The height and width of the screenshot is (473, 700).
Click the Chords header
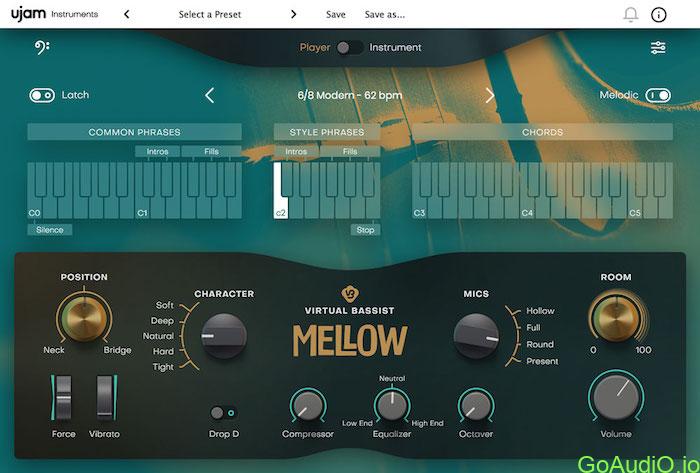point(542,132)
